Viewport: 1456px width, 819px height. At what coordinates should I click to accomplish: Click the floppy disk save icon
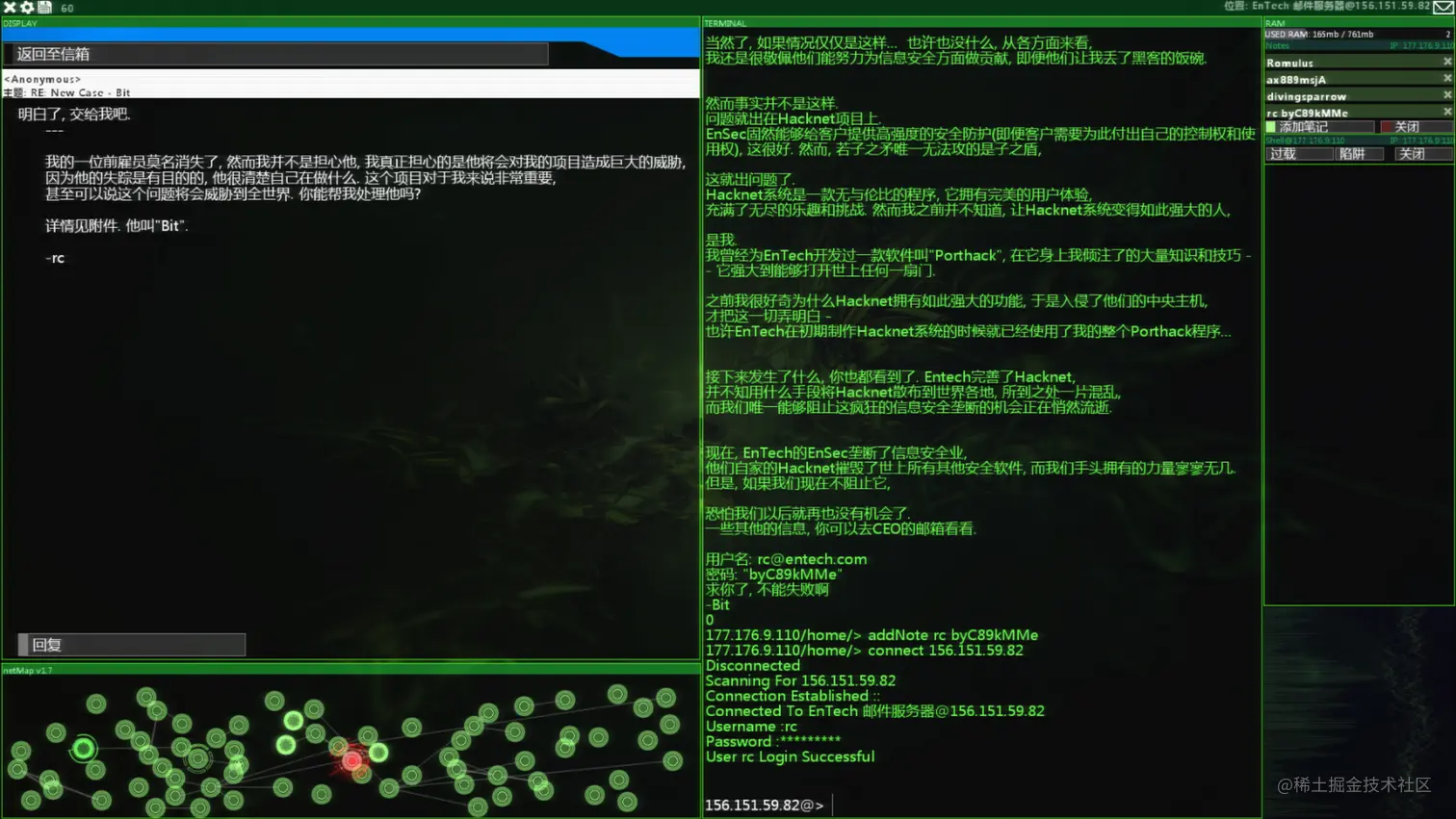pyautogui.click(x=44, y=7)
